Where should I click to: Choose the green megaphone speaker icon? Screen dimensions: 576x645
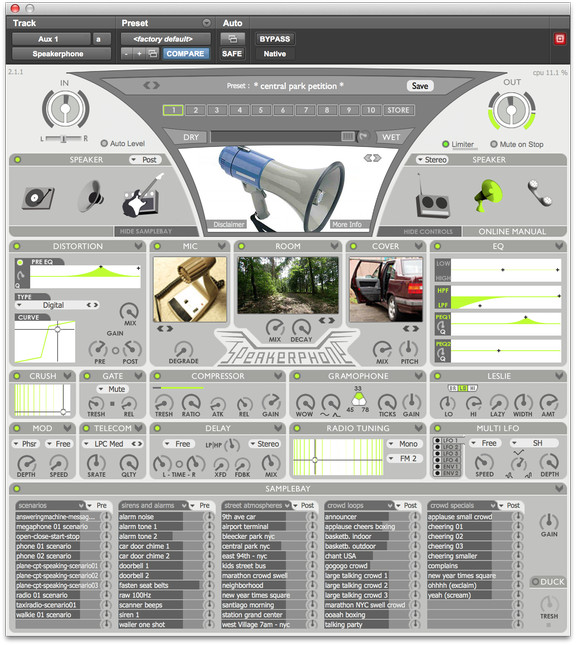point(489,195)
